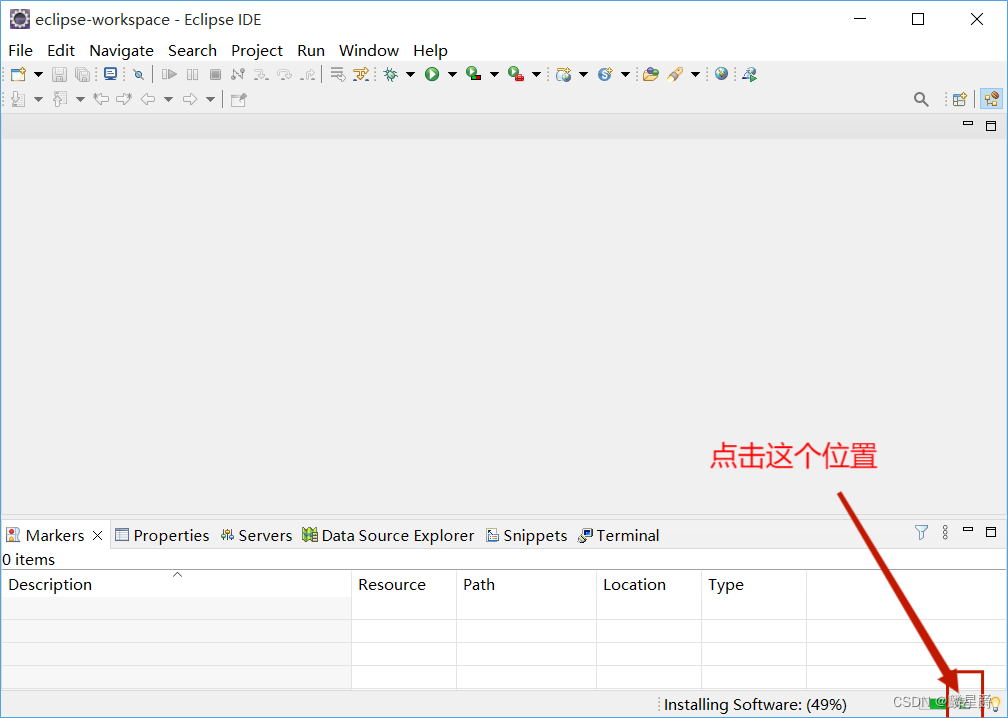Click the Markers filter funnel icon
Viewport: 1008px width, 718px height.
point(921,532)
